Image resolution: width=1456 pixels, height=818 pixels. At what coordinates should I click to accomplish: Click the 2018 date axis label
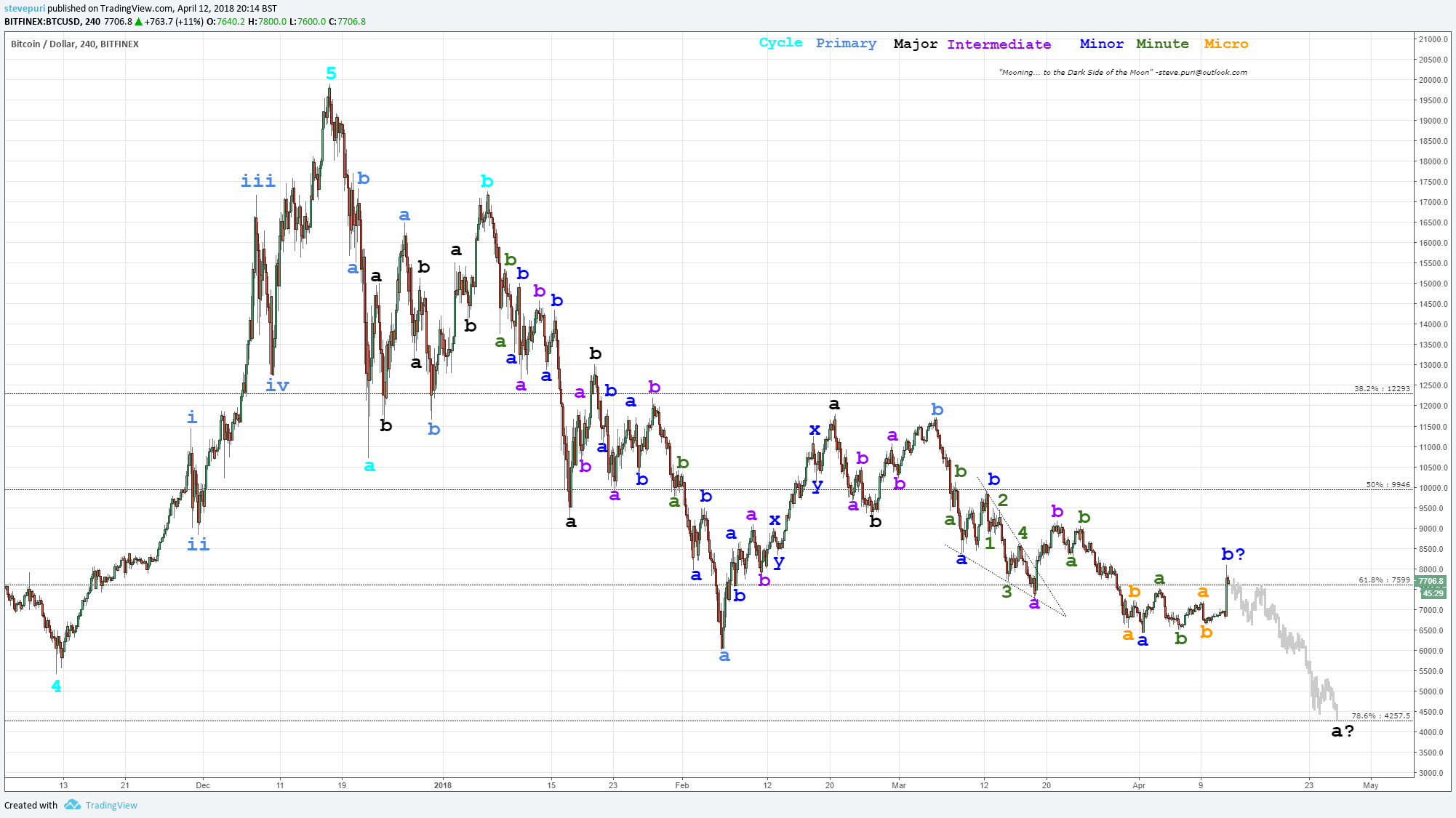tap(442, 785)
